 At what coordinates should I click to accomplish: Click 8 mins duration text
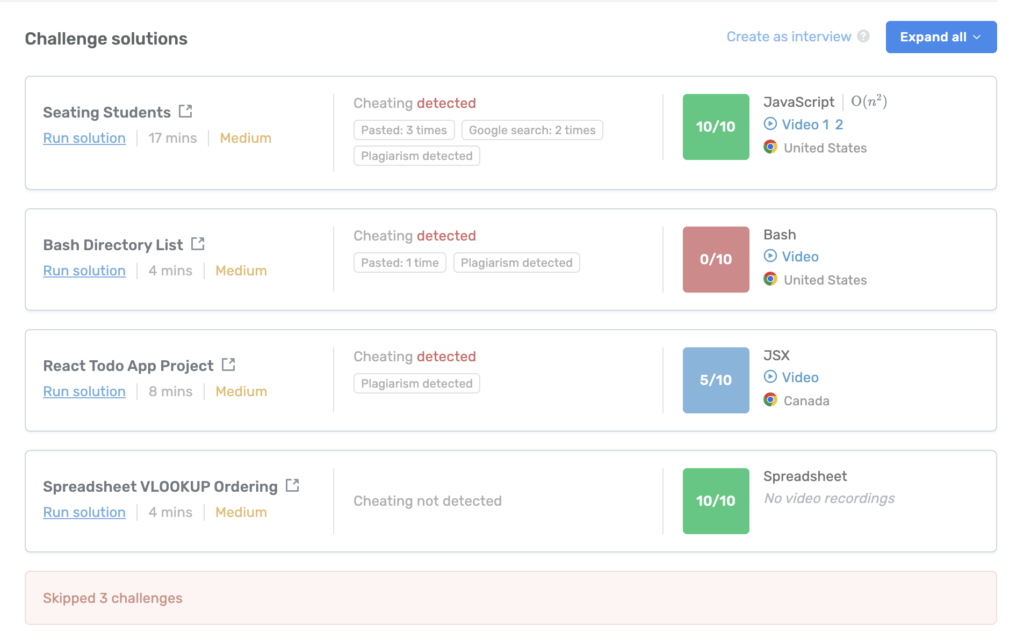coord(170,391)
